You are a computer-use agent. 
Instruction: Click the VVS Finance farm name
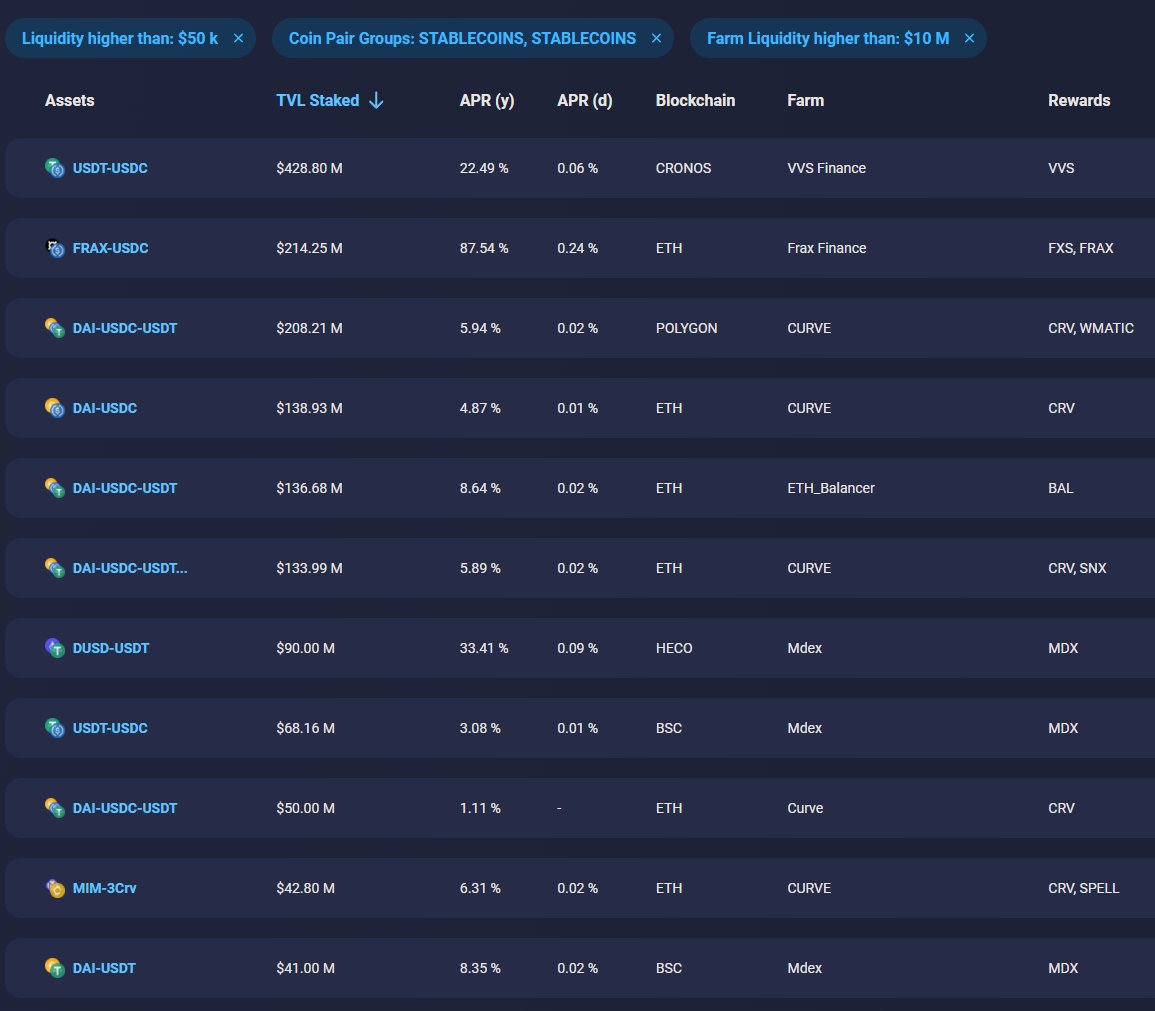click(826, 168)
